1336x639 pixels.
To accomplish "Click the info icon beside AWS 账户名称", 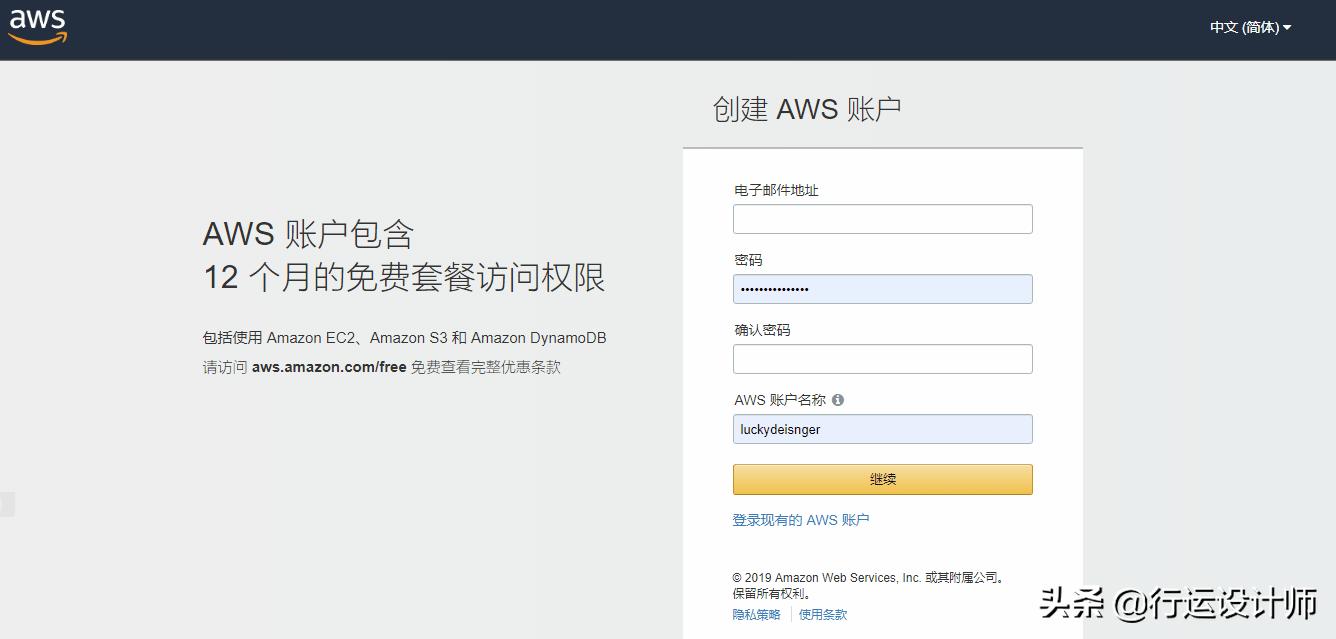I will [838, 400].
